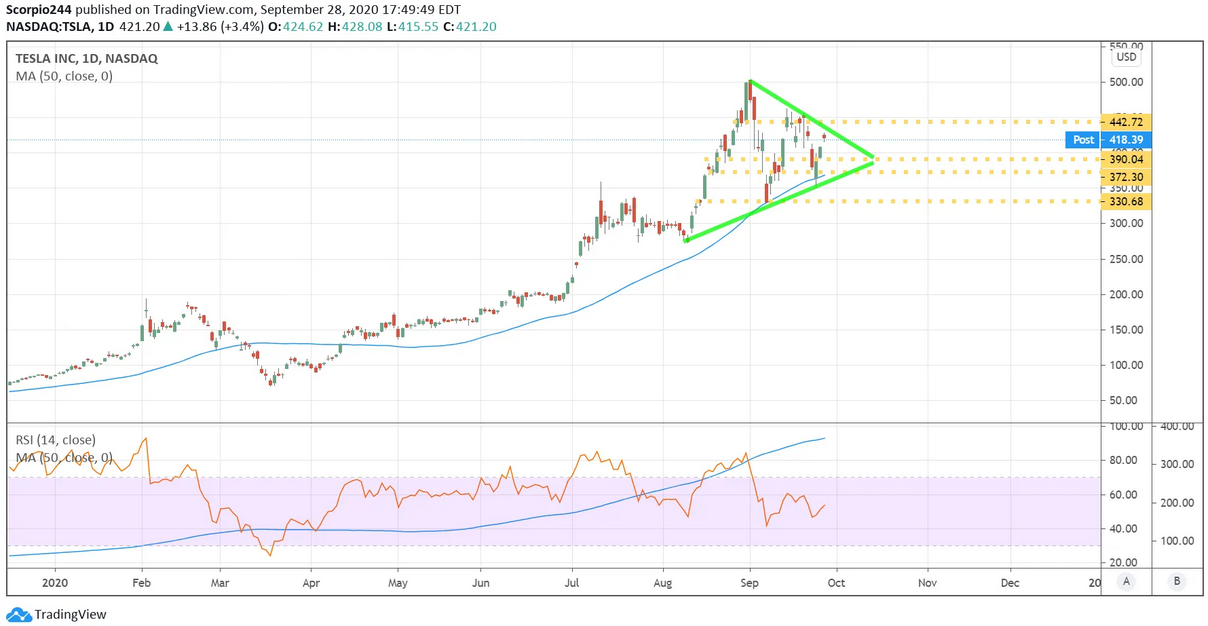Click the MA legend under RSI
Image resolution: width=1208 pixels, height=626 pixels.
tap(64, 458)
